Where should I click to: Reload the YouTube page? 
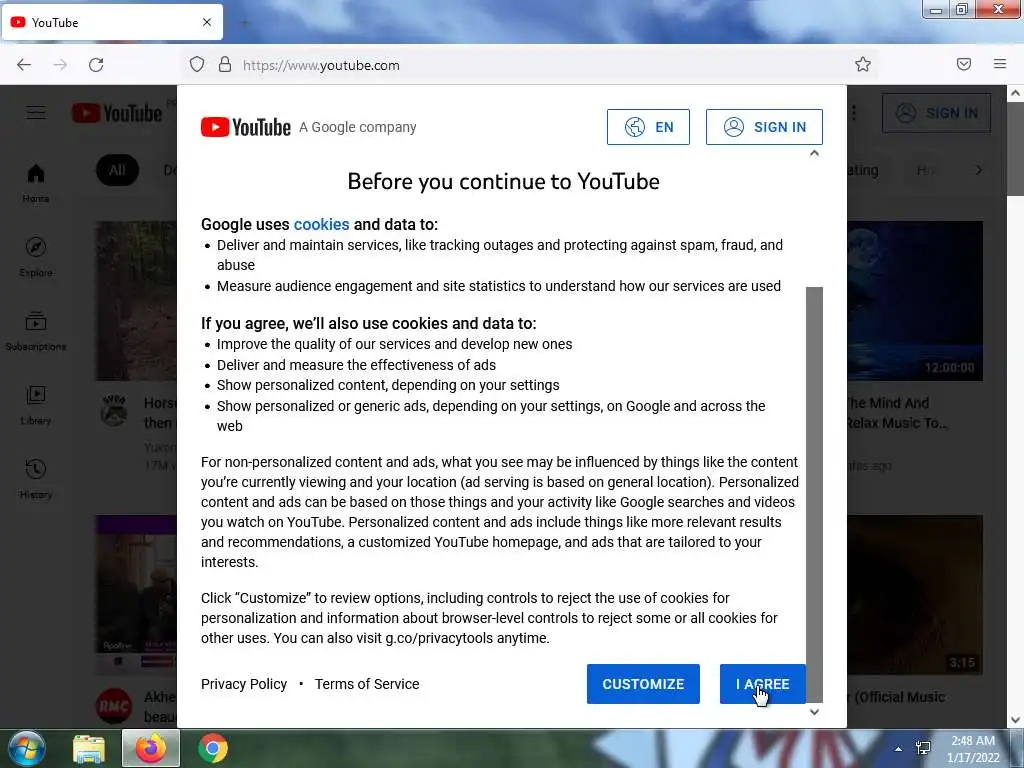[96, 65]
